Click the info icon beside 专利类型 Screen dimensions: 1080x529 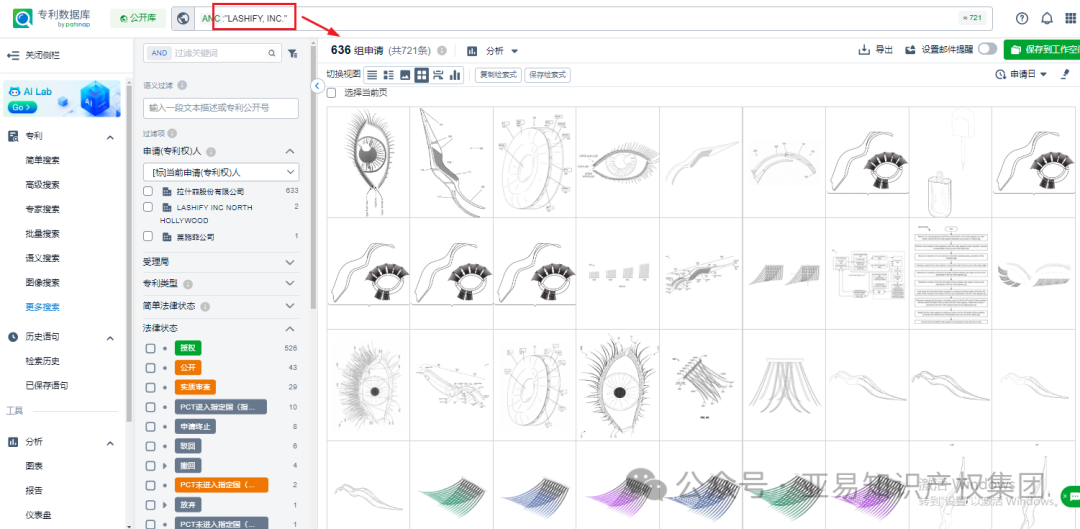187,284
